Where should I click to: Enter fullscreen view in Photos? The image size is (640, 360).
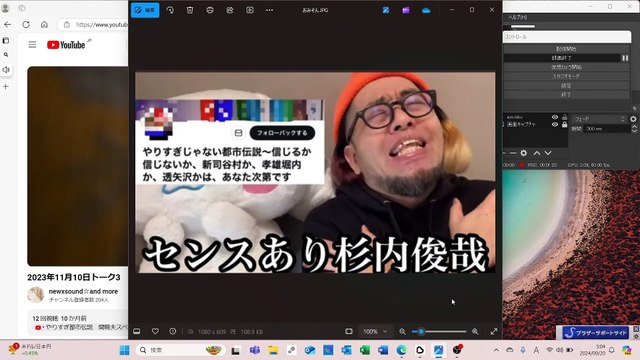[494, 331]
